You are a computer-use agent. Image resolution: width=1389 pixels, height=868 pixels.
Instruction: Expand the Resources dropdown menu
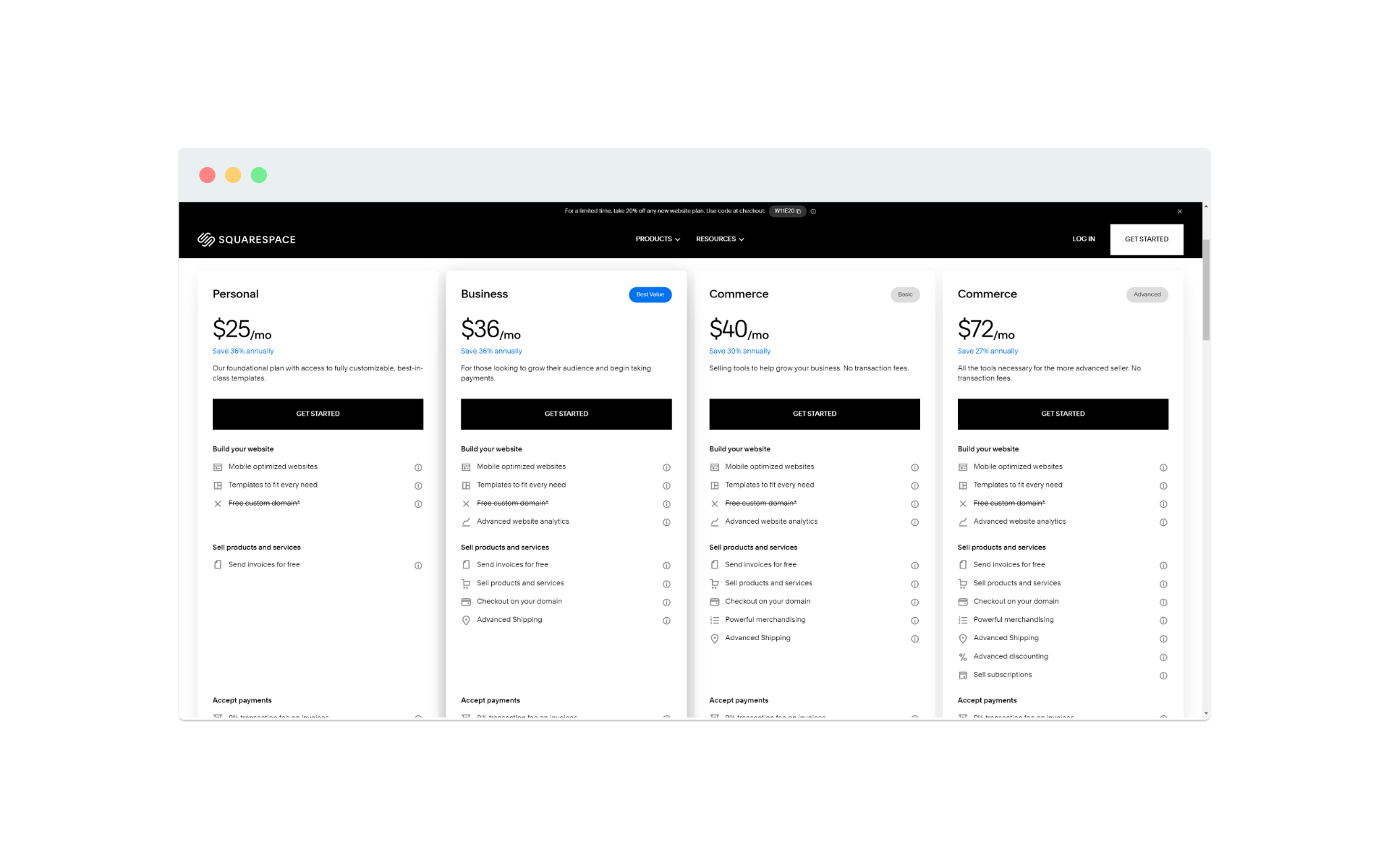point(720,239)
